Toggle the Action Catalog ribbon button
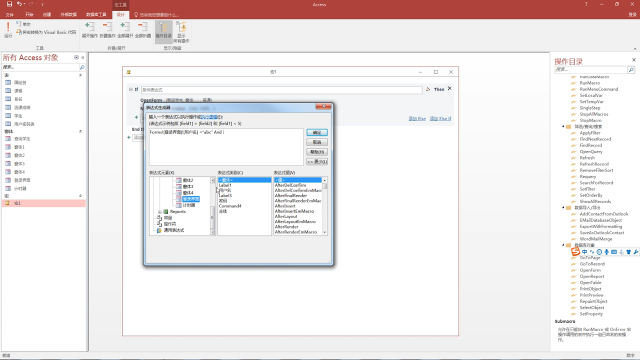Viewport: 640px width, 360px height. pyautogui.click(x=163, y=31)
